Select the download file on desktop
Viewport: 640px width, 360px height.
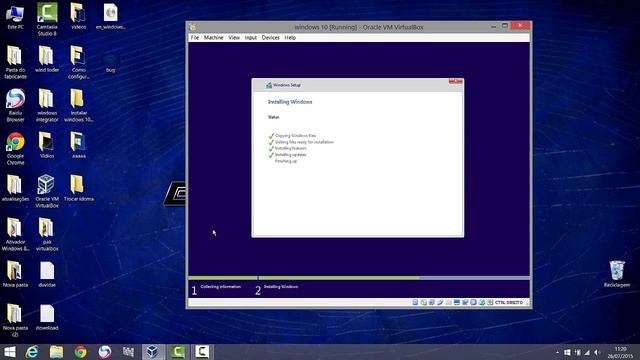(x=47, y=317)
